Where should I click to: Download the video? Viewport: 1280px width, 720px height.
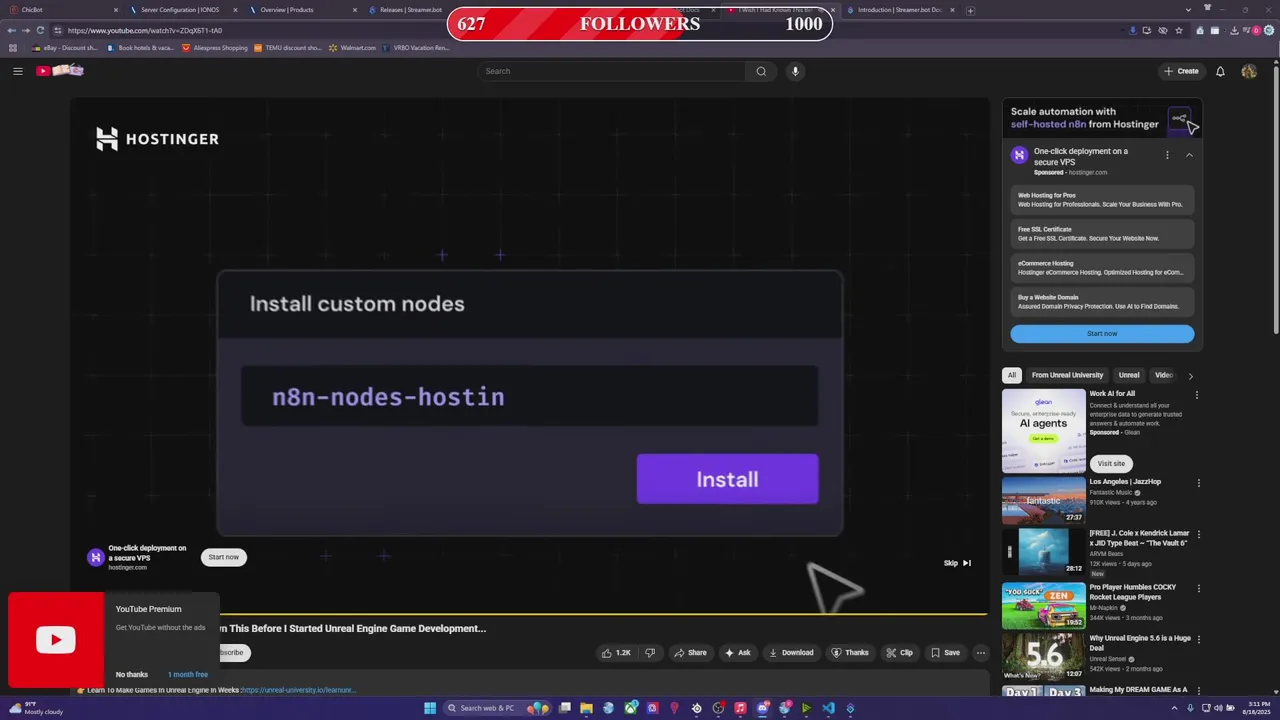[x=790, y=653]
